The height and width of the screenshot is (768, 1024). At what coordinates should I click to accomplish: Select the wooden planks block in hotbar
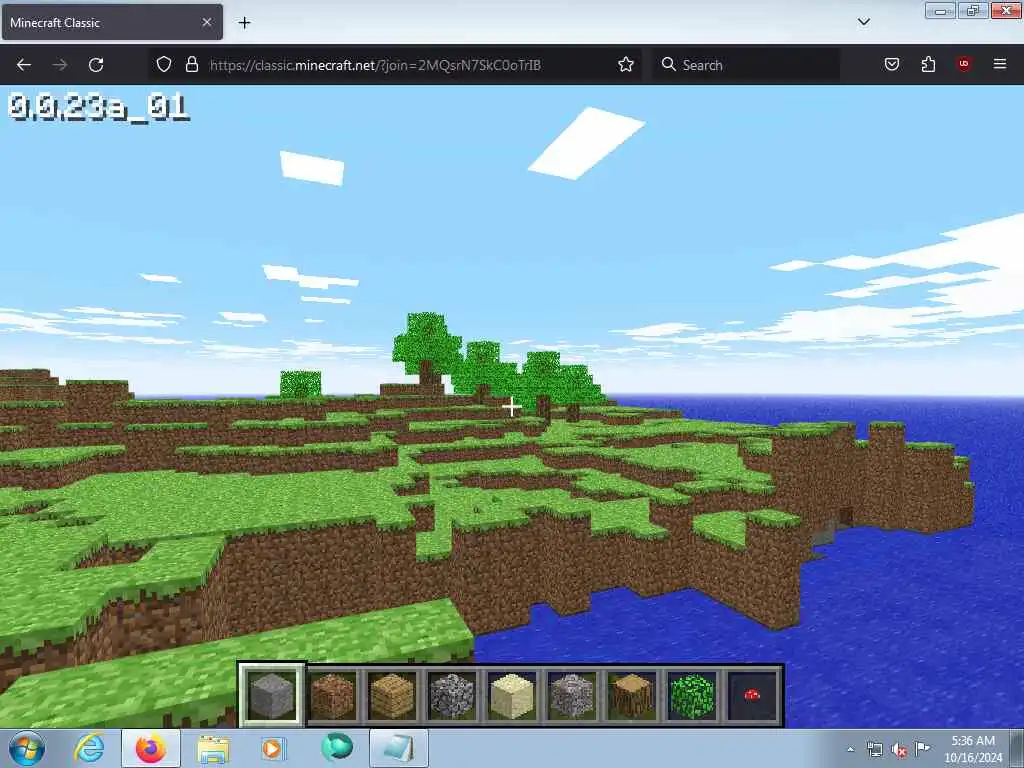[392, 696]
